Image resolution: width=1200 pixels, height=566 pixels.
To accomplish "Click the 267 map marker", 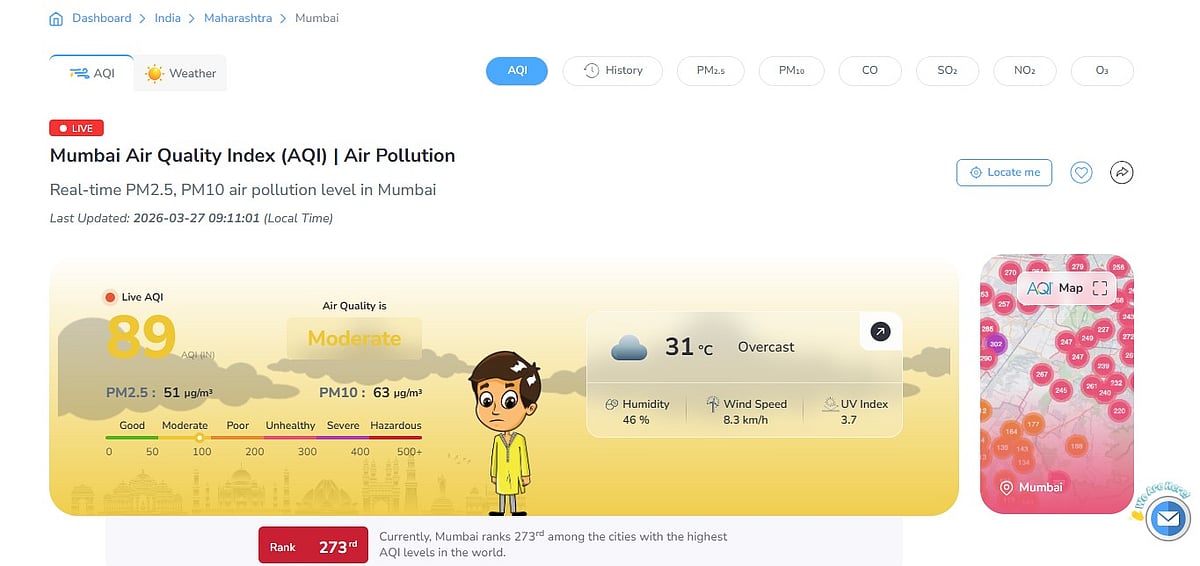I will (1041, 374).
